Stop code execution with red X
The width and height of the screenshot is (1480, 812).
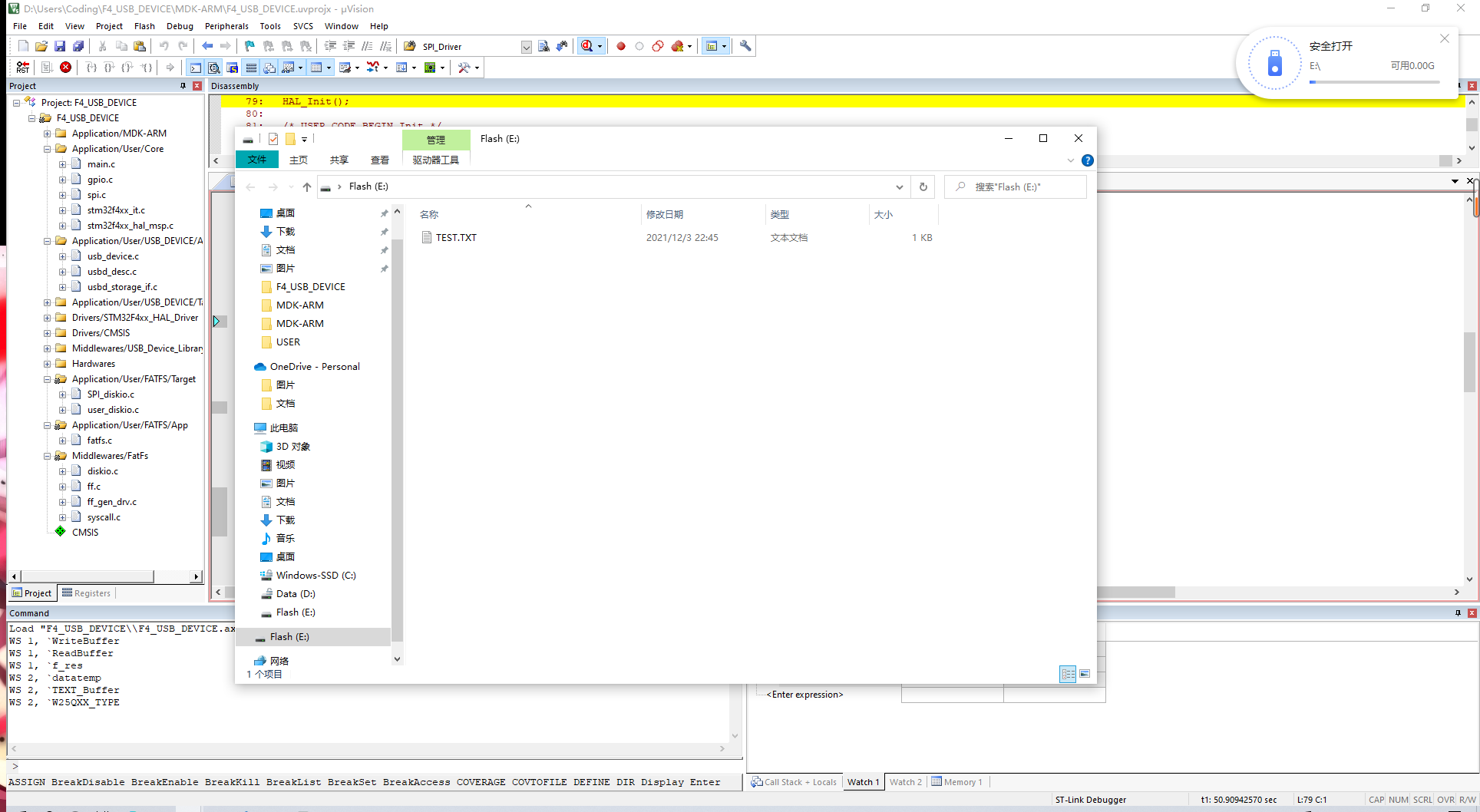[66, 68]
